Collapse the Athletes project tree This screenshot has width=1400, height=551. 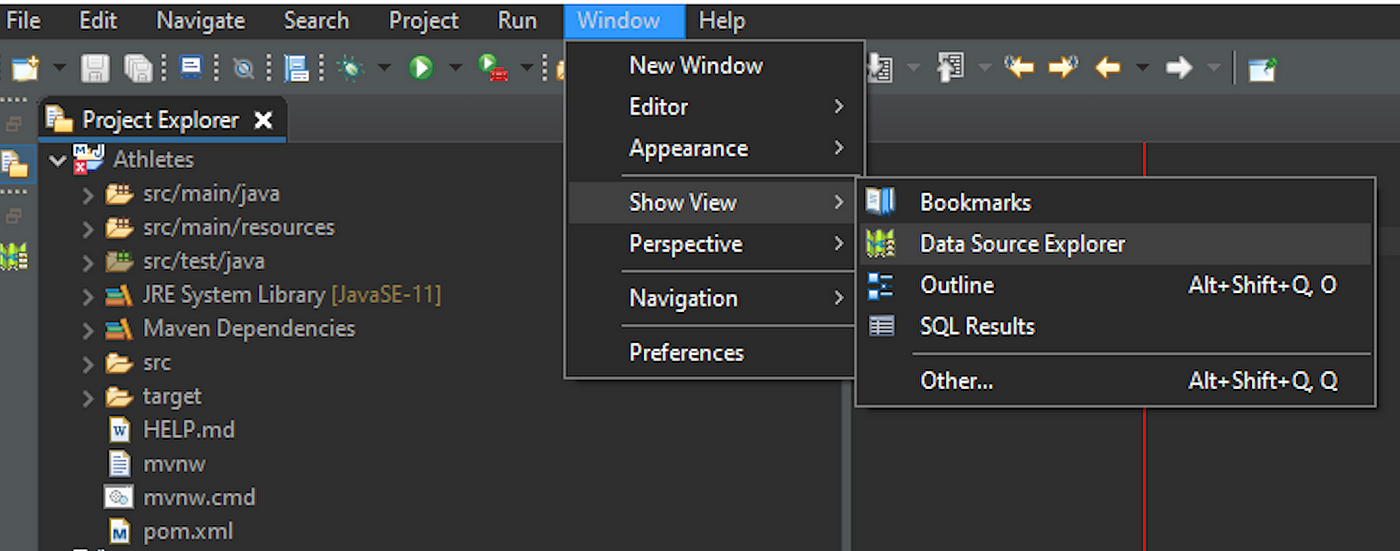[57, 160]
